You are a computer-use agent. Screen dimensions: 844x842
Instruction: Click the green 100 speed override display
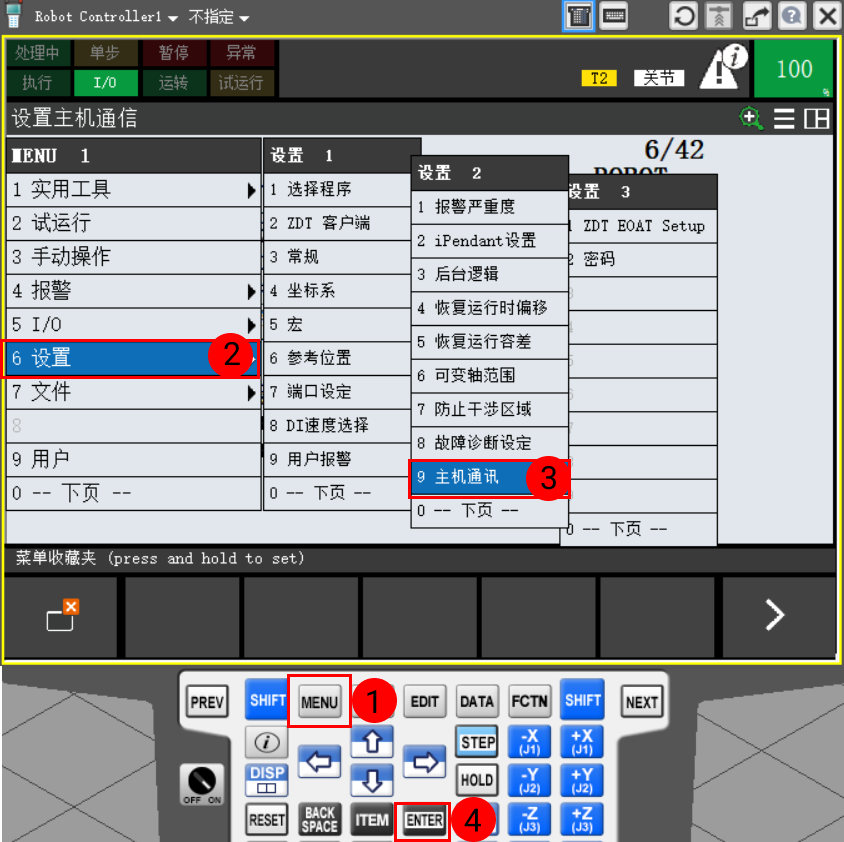click(x=795, y=68)
